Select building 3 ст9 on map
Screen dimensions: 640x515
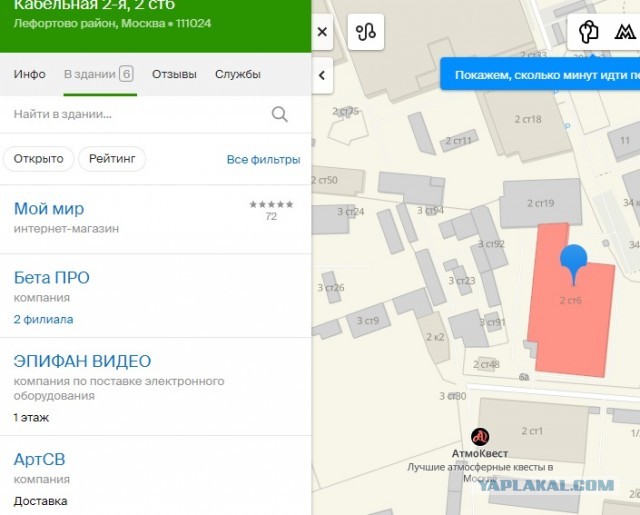pos(368,320)
